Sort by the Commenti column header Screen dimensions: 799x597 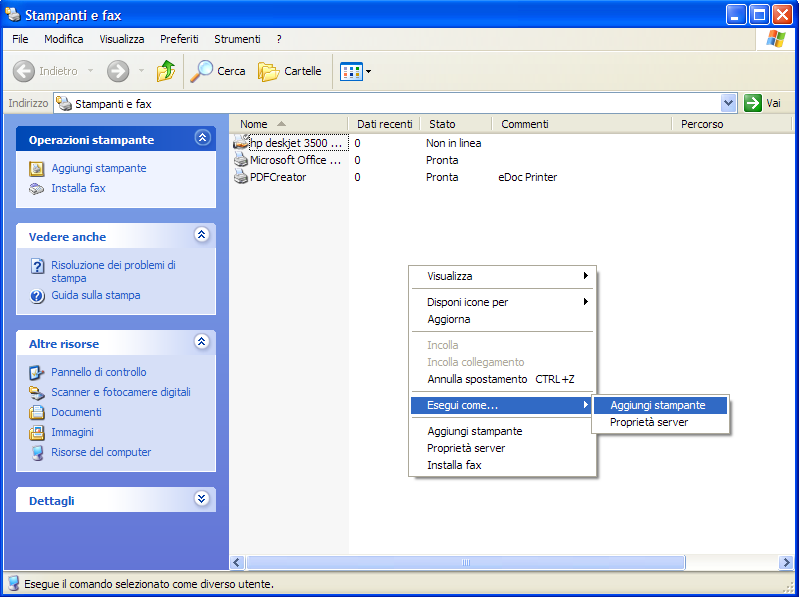coord(582,124)
